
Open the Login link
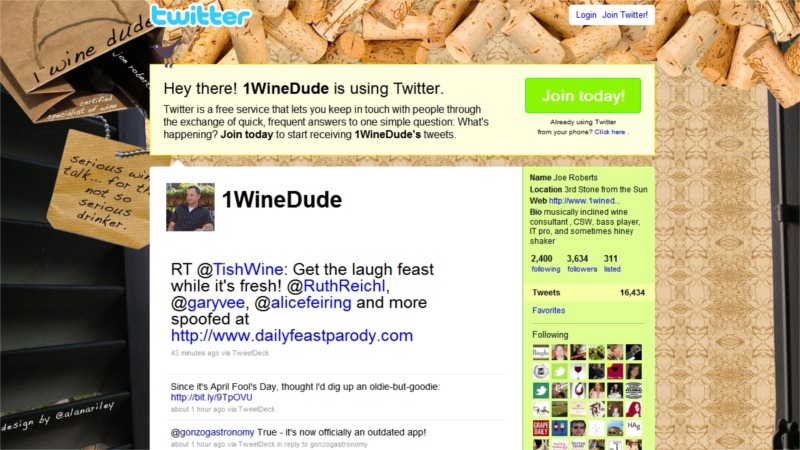tap(586, 15)
